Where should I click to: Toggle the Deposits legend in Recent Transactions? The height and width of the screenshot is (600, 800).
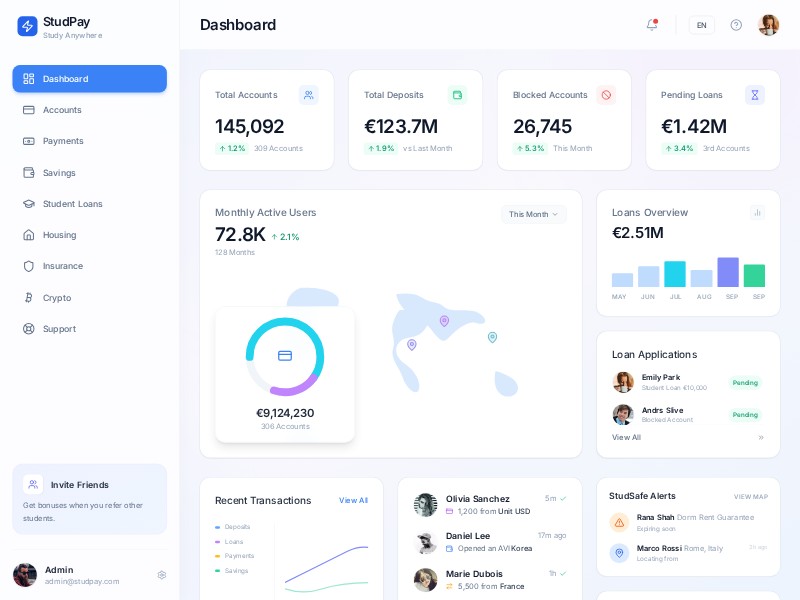(x=231, y=527)
